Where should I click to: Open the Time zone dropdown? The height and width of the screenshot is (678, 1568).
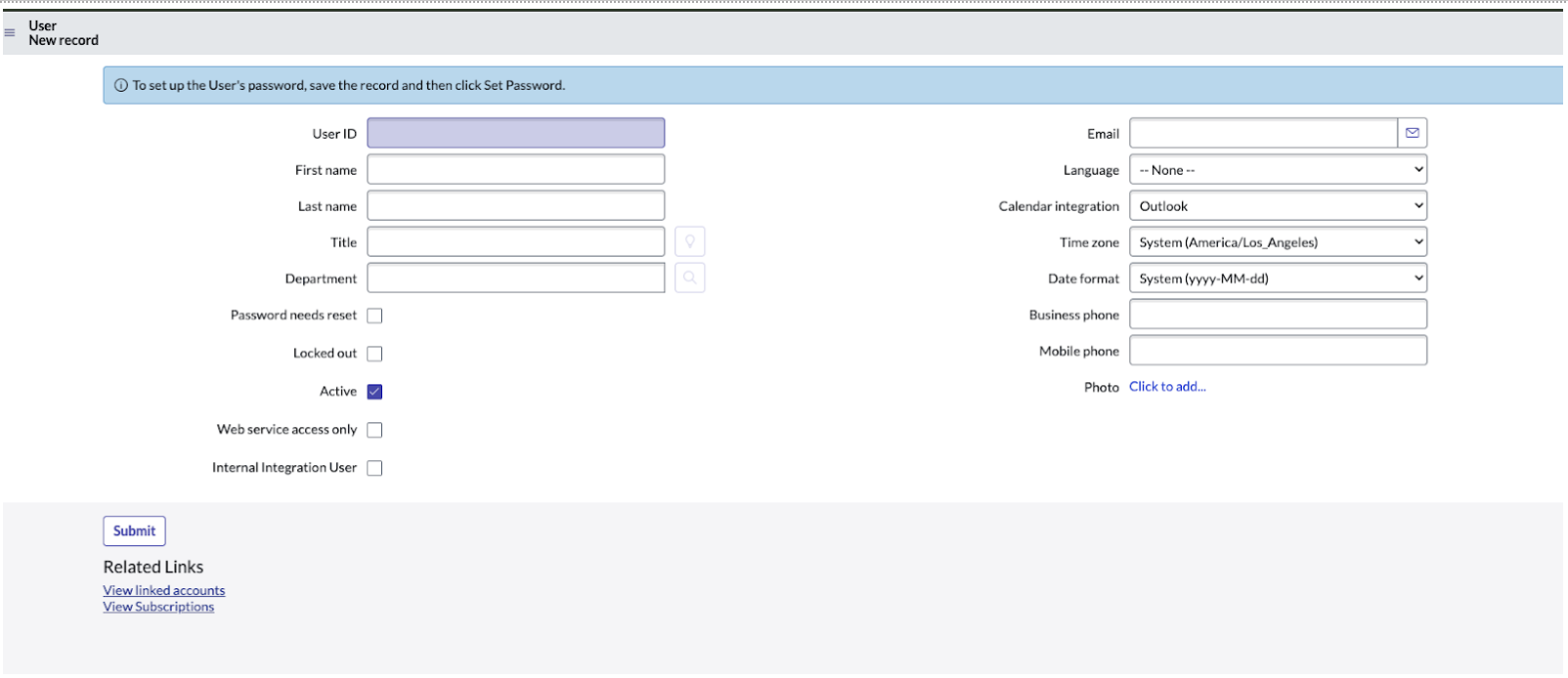(1277, 242)
